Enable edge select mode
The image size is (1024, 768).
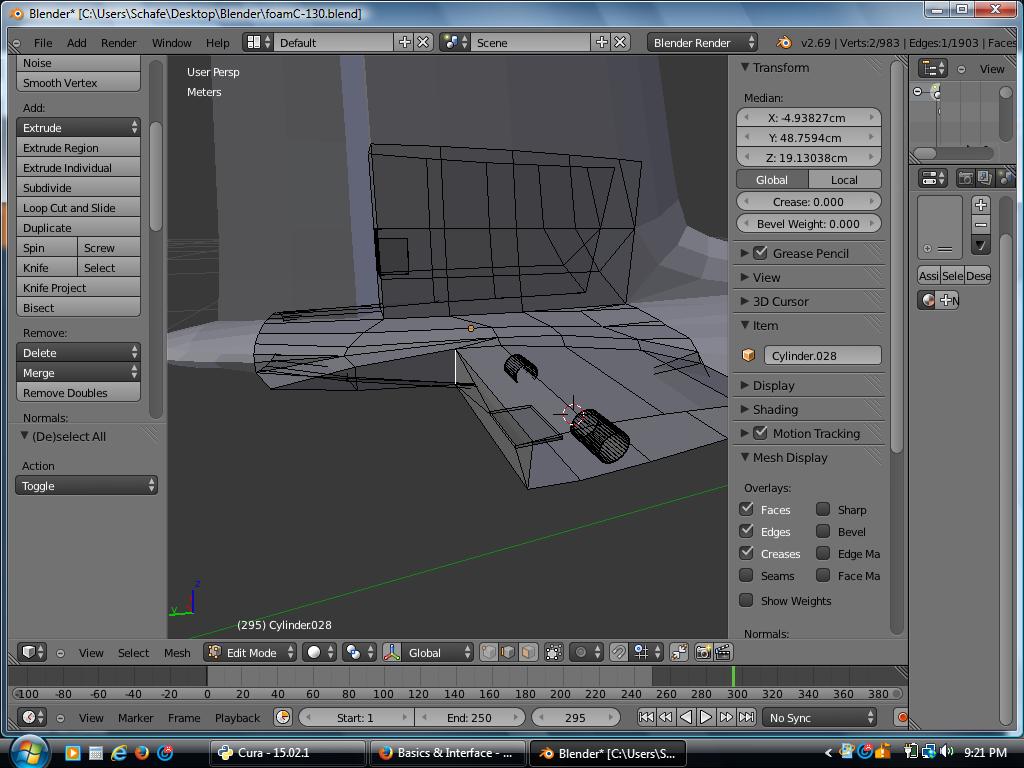[508, 652]
